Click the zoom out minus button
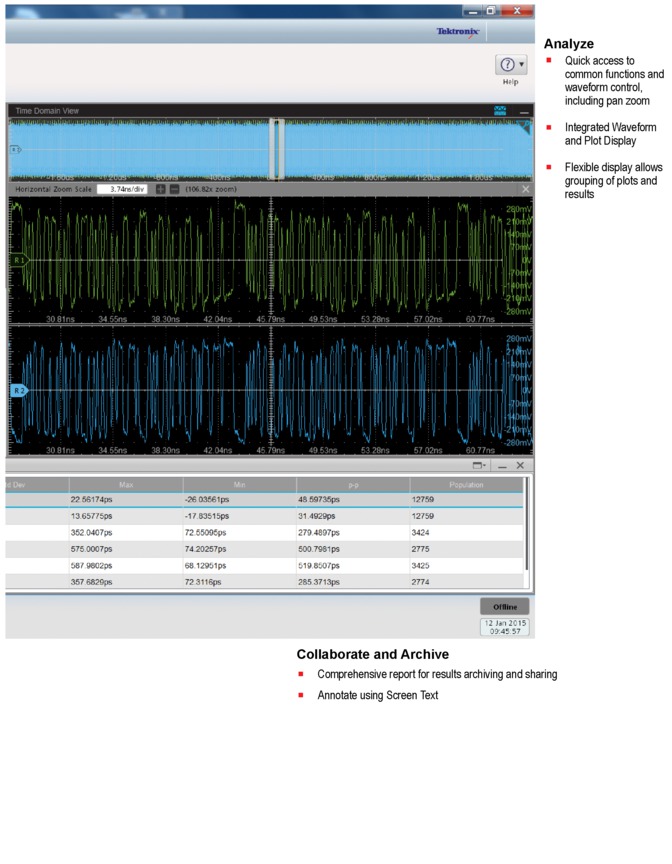The height and width of the screenshot is (864, 672). click(x=174, y=188)
